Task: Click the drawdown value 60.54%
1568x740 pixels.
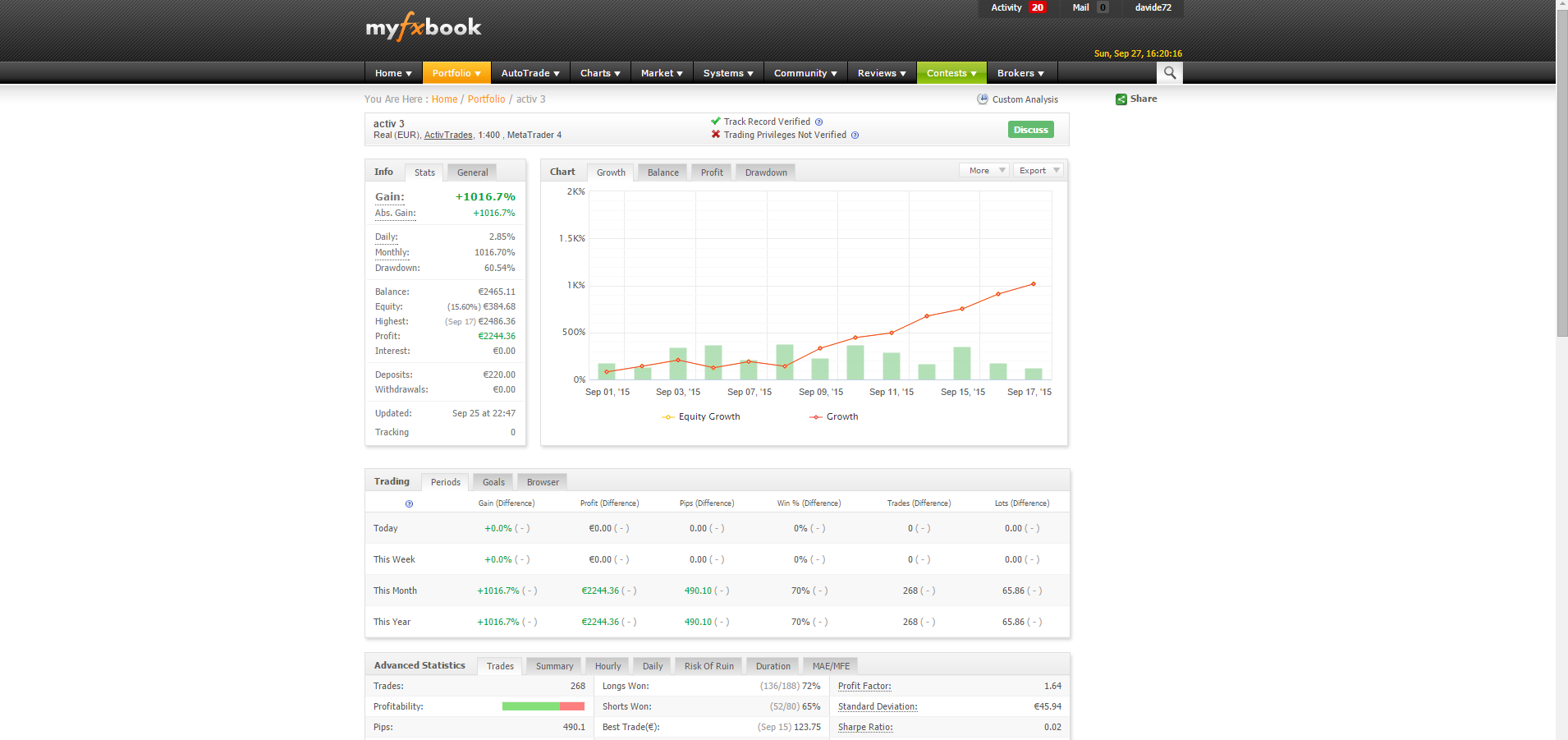Action: (500, 269)
